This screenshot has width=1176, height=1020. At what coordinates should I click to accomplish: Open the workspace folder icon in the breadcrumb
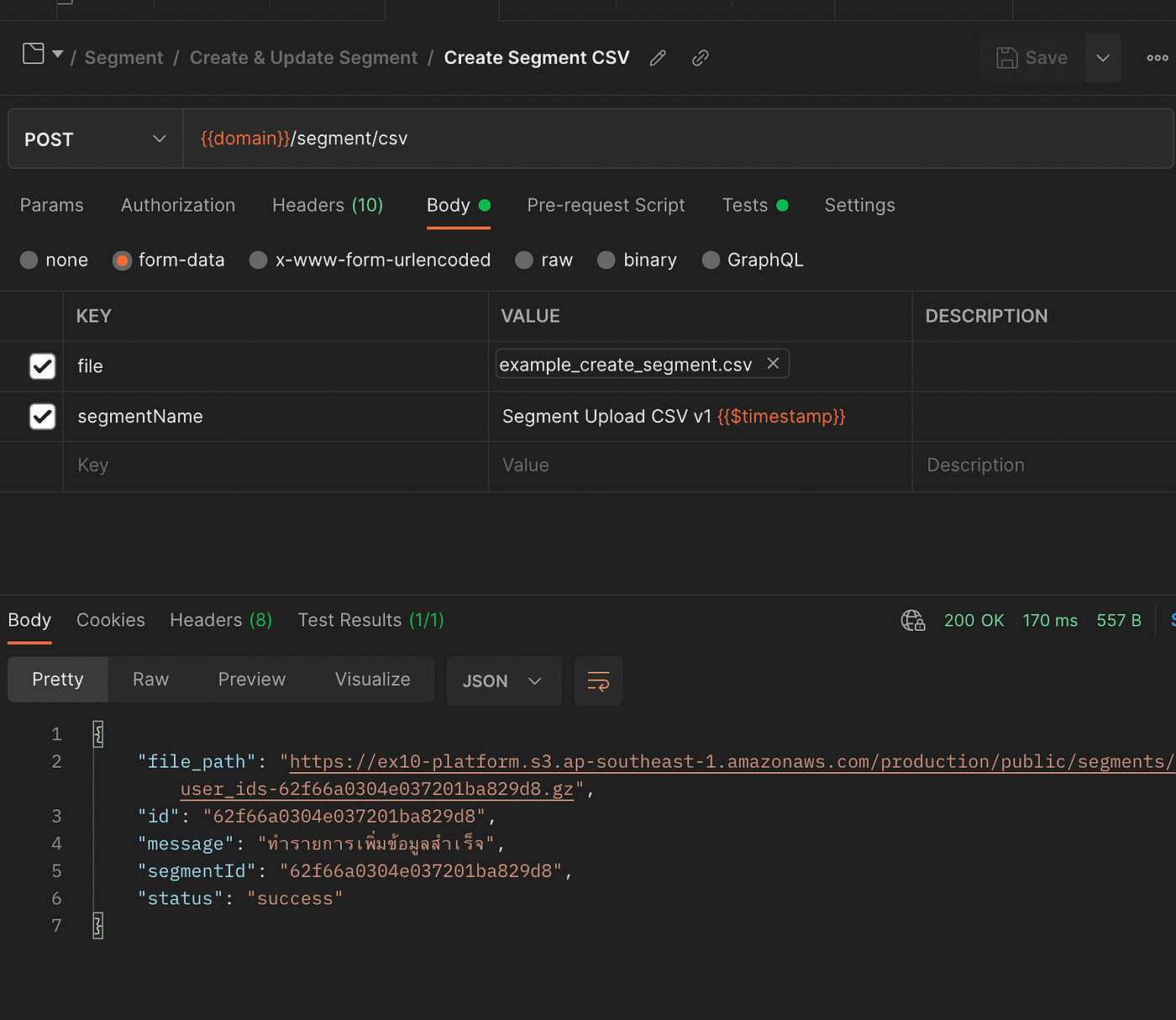tap(32, 52)
